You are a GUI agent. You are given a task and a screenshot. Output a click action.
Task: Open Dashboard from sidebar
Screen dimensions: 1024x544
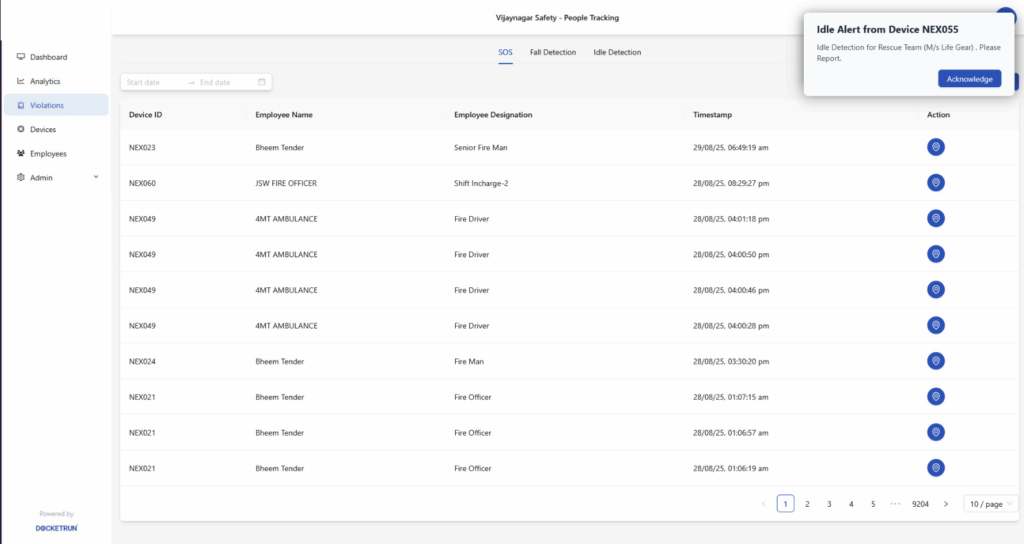coord(48,57)
